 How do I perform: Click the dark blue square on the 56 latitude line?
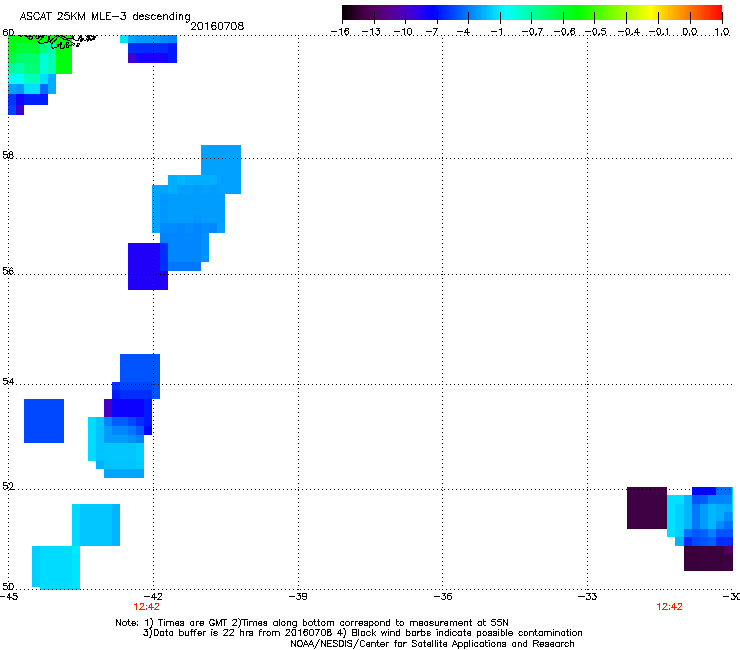click(148, 267)
